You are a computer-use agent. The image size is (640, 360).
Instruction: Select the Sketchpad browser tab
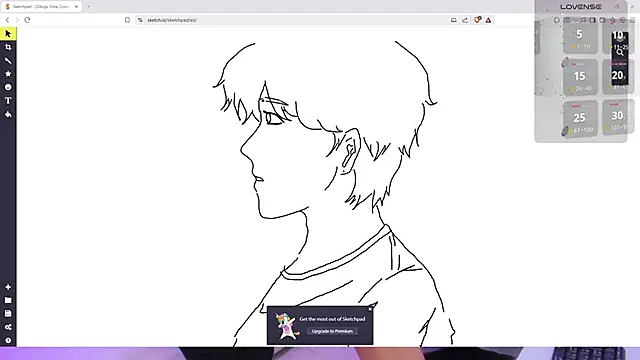[x=41, y=7]
